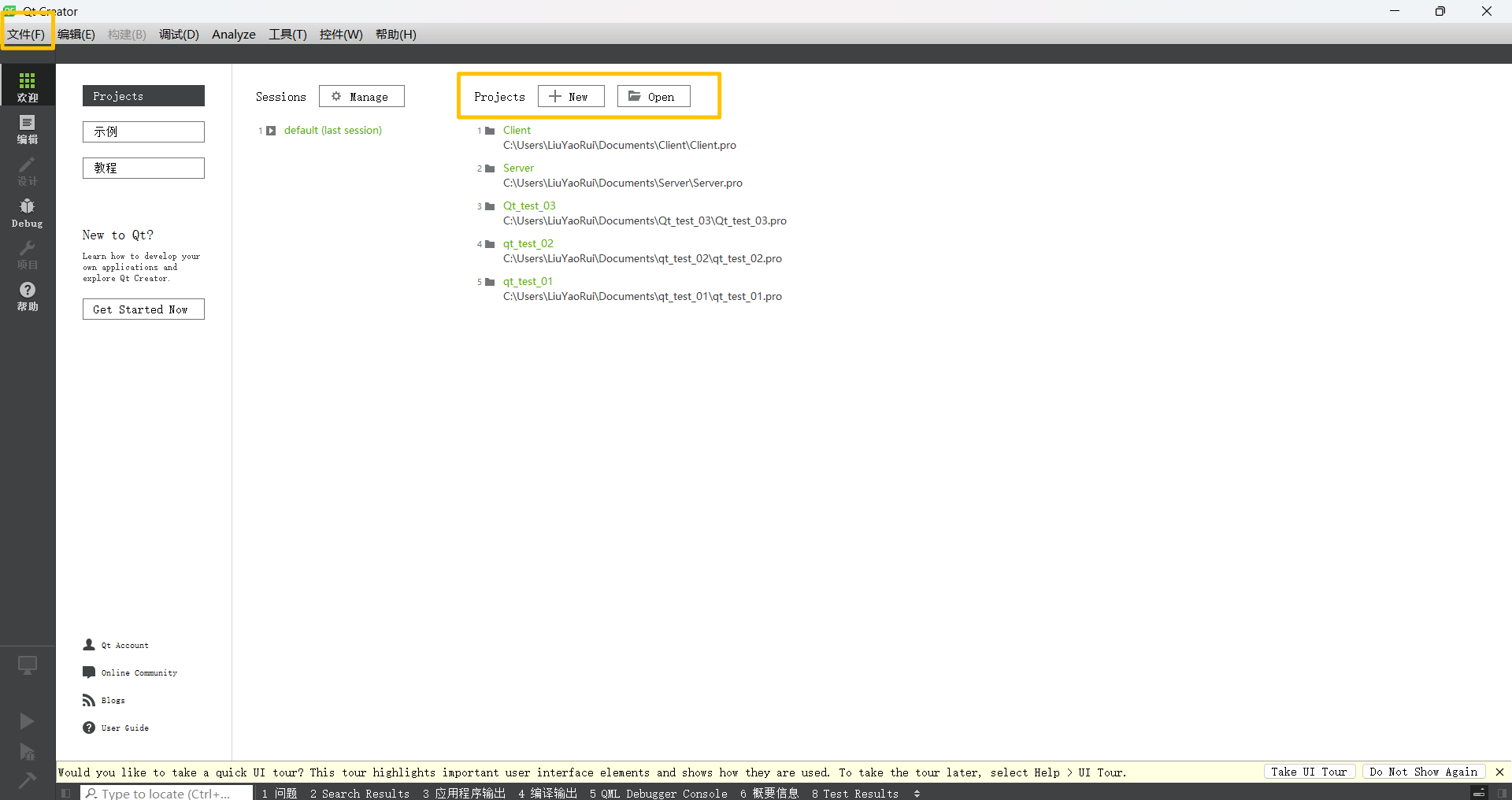The width and height of the screenshot is (1512, 800).
Task: Open the 帮助(H) menu
Action: (395, 34)
